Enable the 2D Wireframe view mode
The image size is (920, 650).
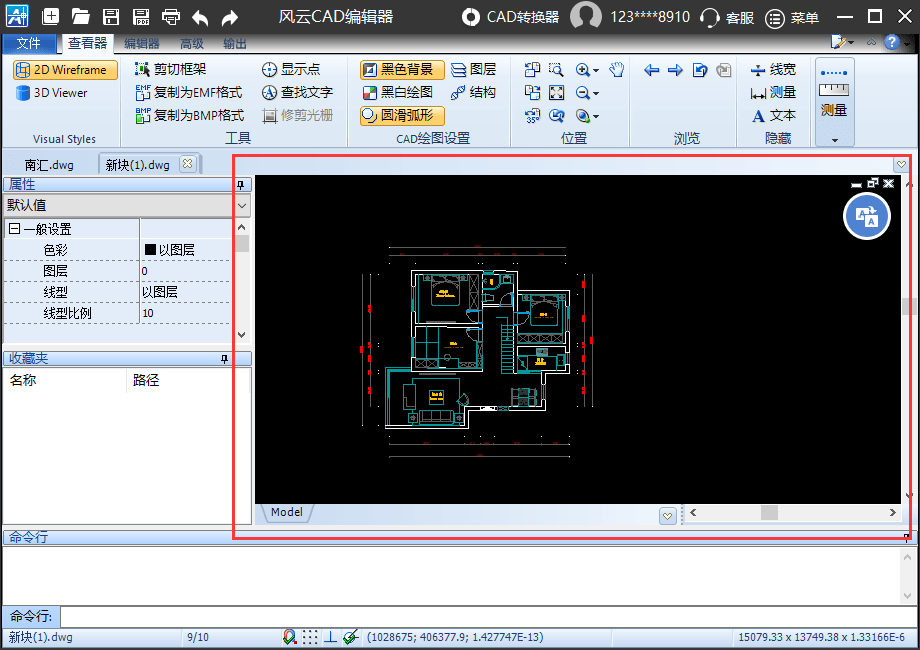tap(66, 70)
